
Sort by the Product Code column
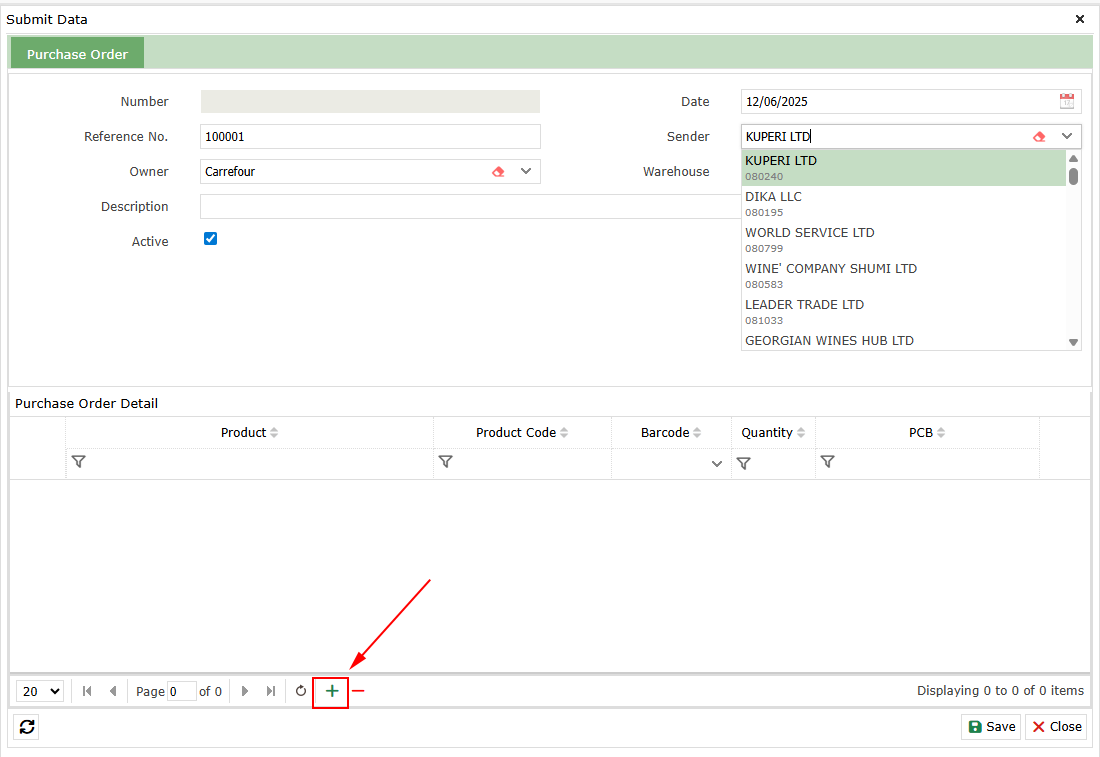pos(522,433)
